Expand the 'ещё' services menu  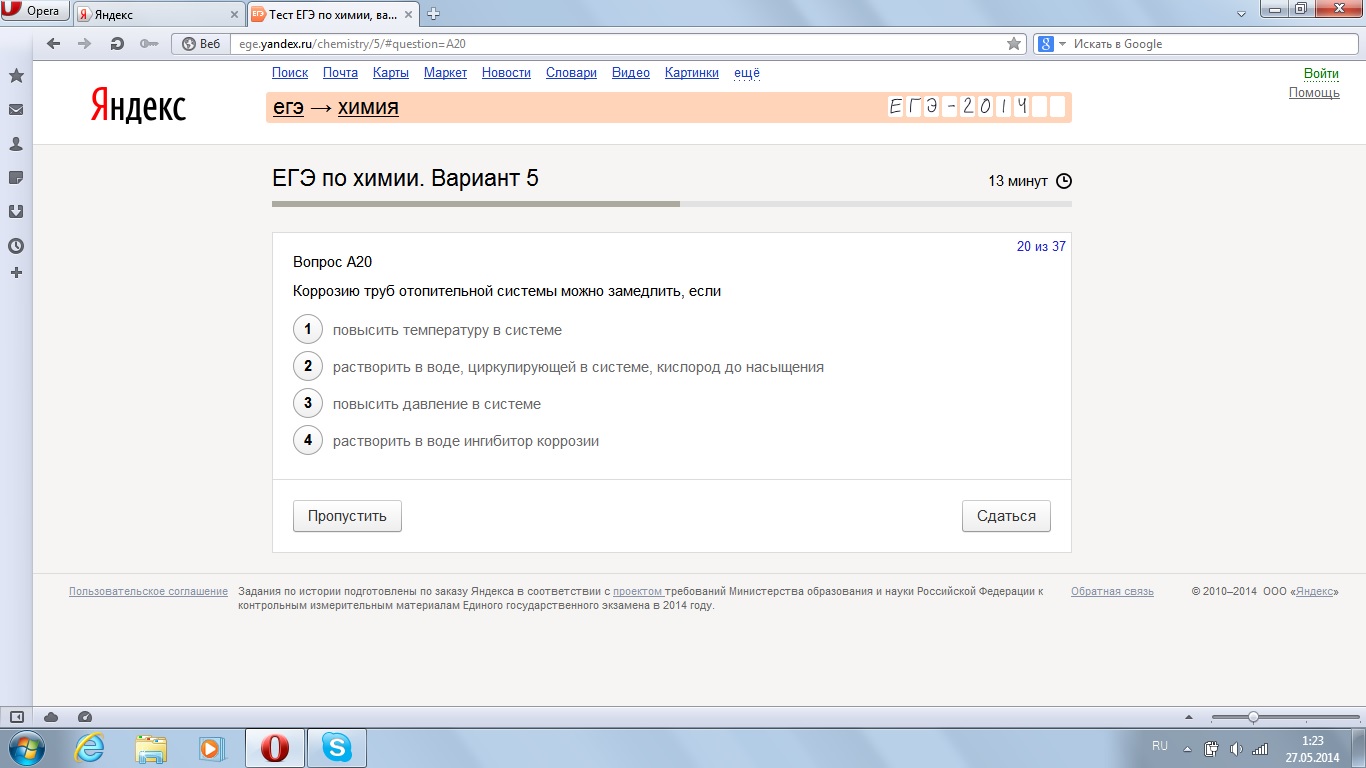pyautogui.click(x=747, y=73)
